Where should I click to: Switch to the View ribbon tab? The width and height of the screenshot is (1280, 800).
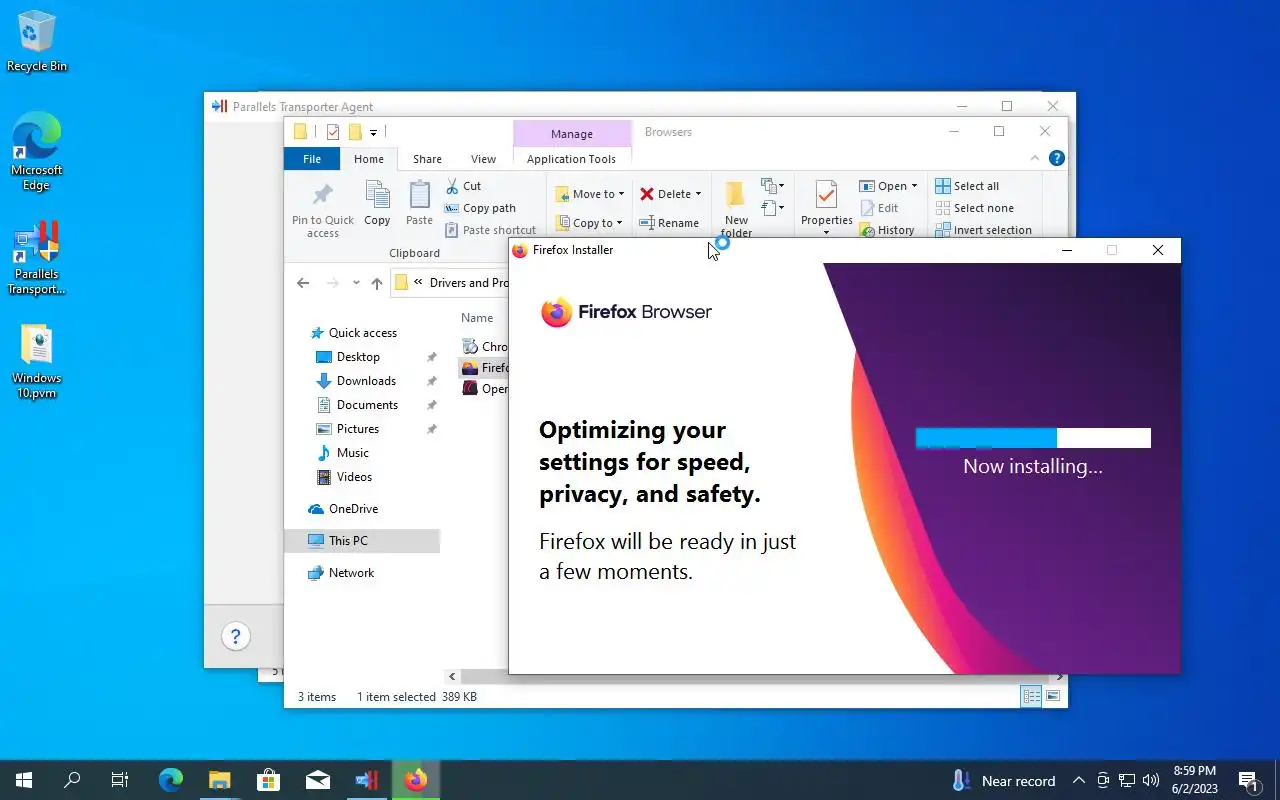tap(483, 159)
